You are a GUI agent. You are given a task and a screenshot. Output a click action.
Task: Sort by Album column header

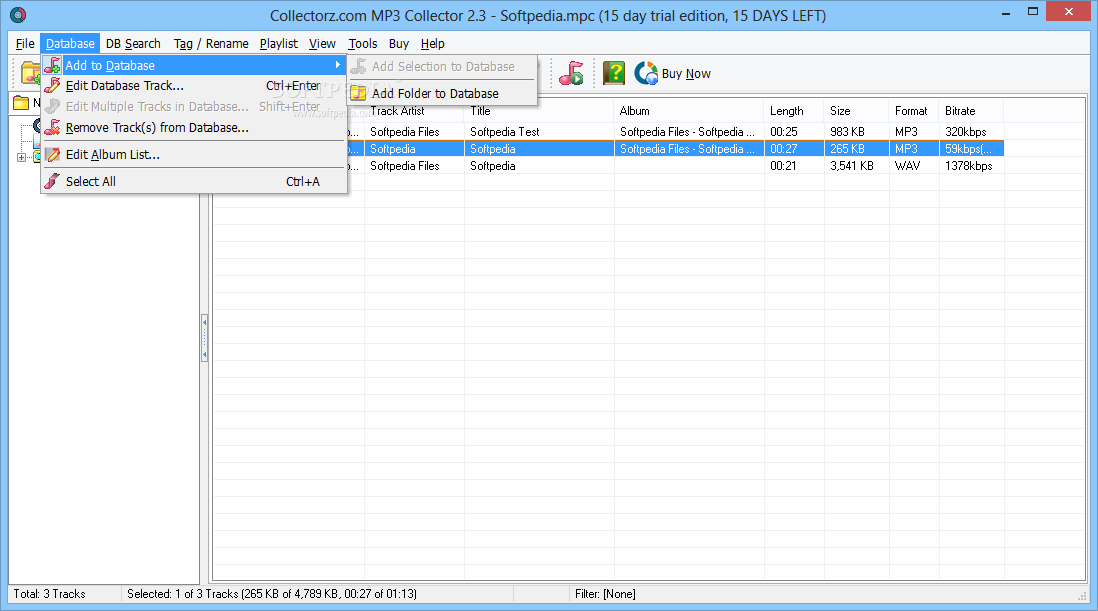(689, 111)
